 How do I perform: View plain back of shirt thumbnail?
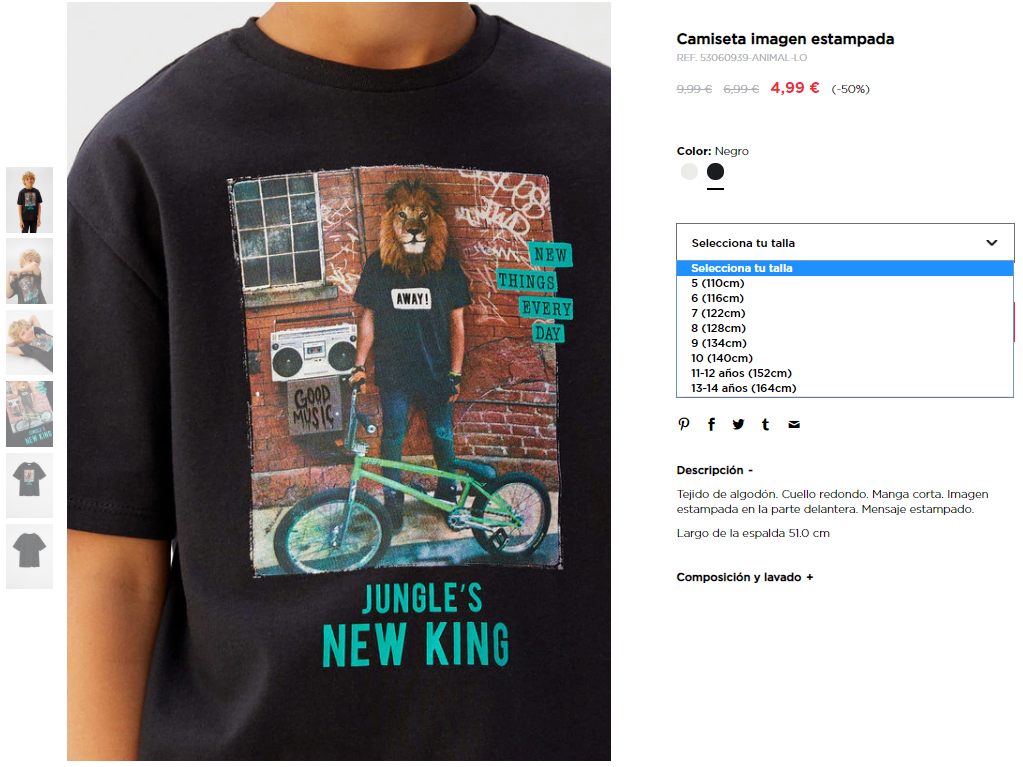[x=29, y=556]
